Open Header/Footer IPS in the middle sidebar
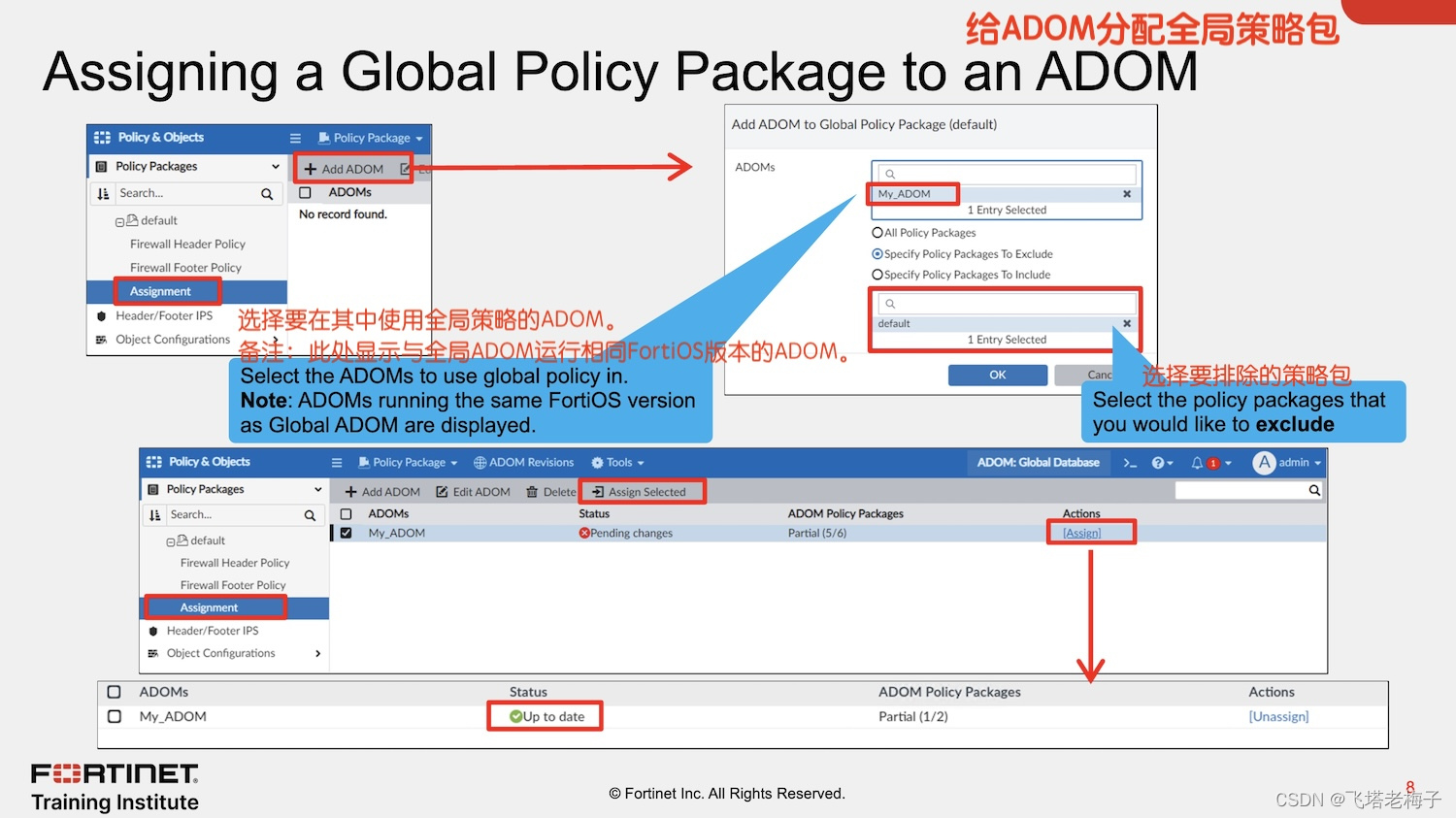1456x818 pixels. click(213, 631)
